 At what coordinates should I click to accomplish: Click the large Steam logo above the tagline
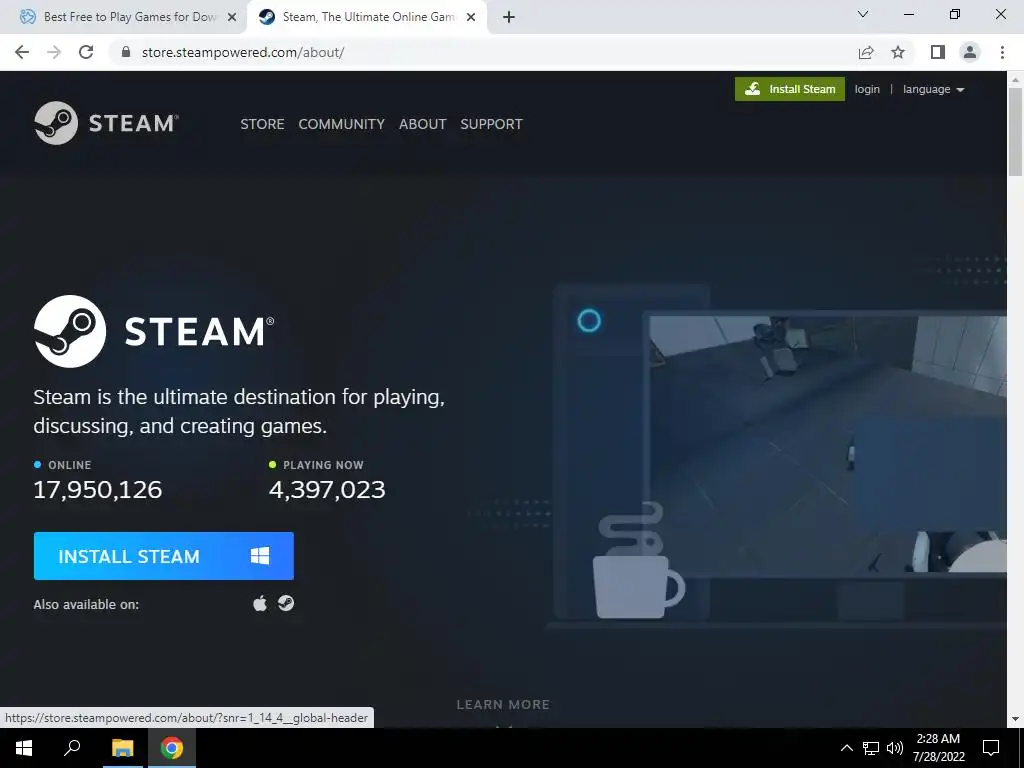coord(154,331)
